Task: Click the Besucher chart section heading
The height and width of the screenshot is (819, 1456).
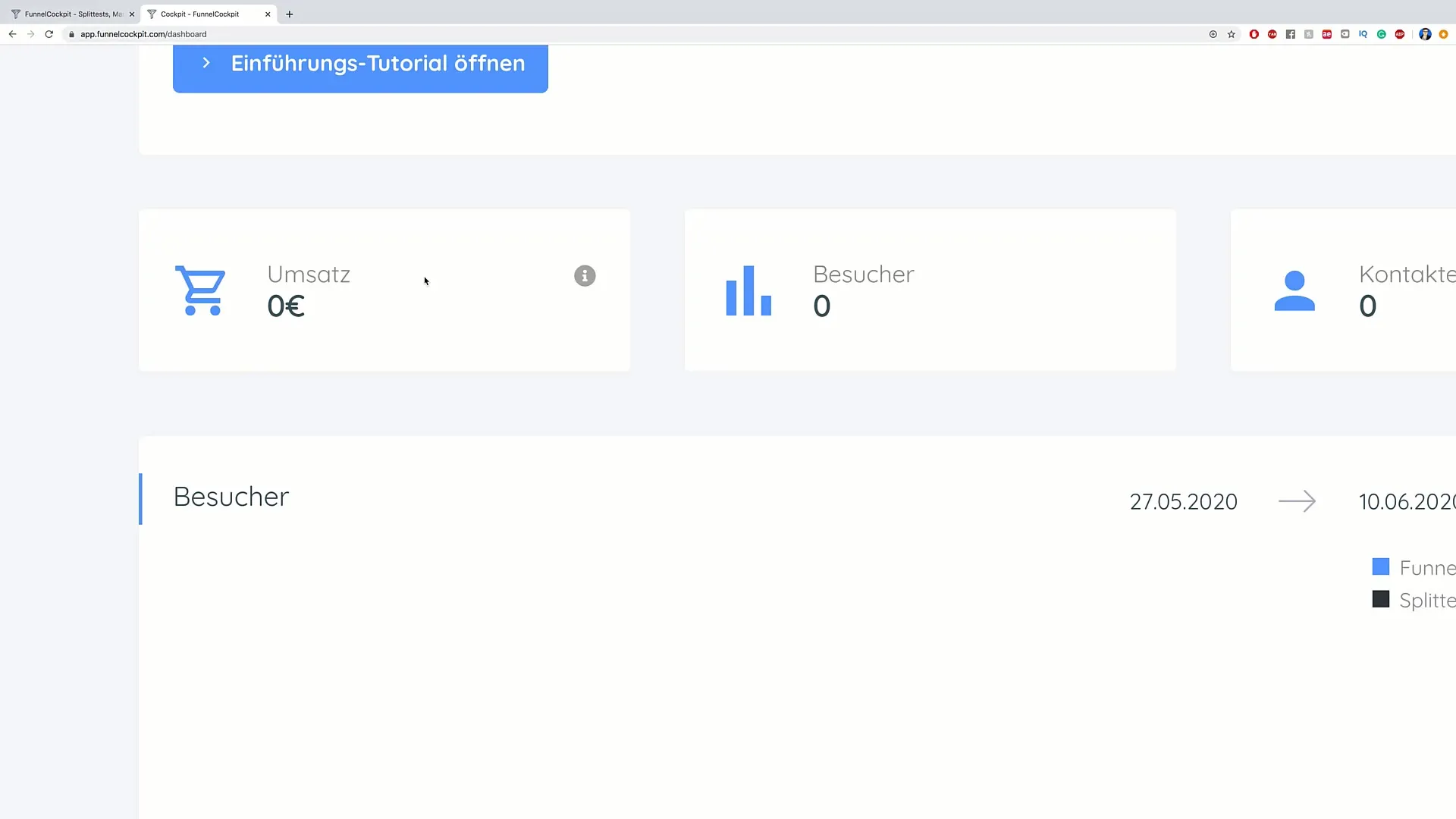Action: pos(231,497)
